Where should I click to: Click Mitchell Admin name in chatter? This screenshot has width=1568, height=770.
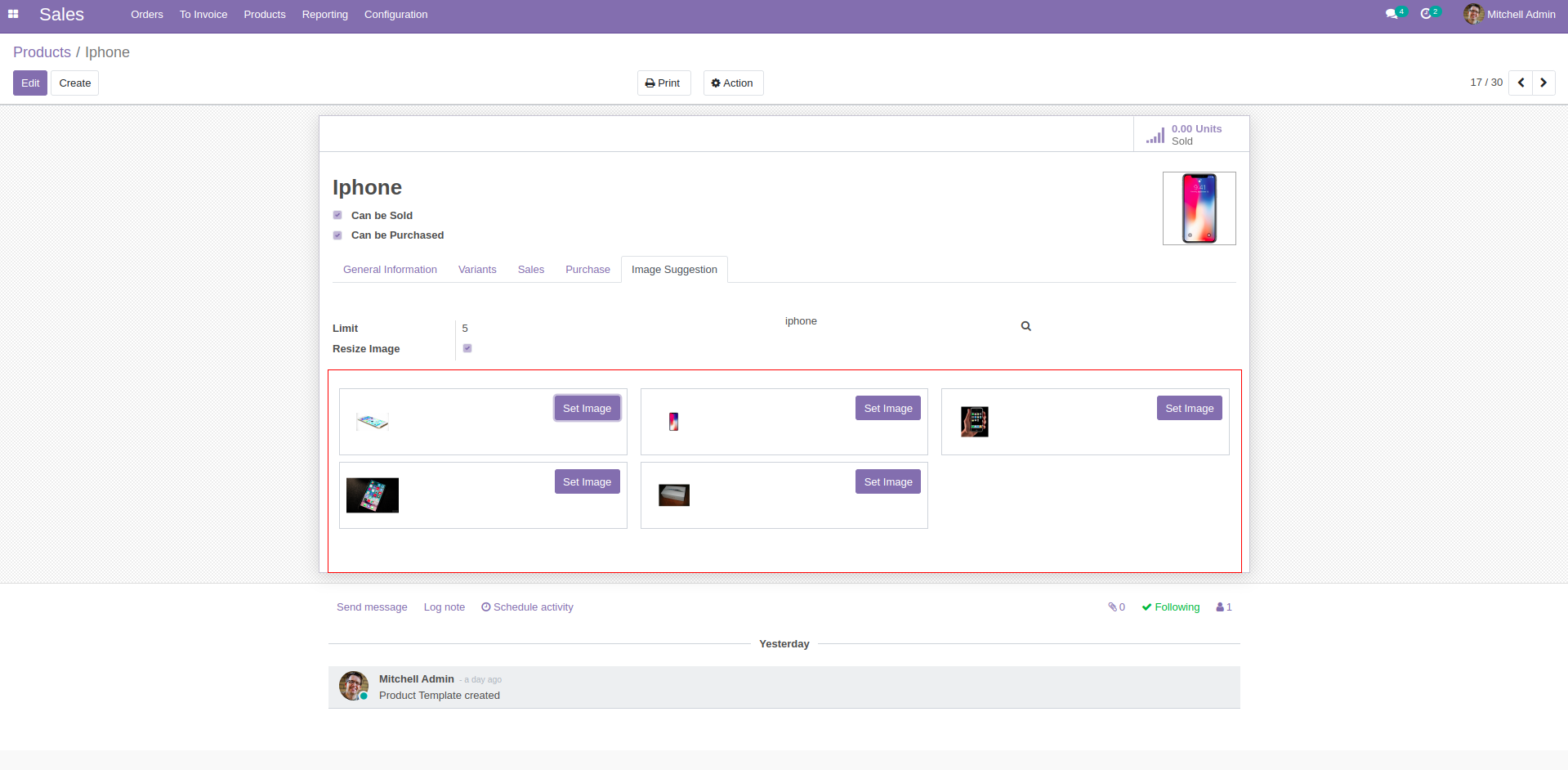(x=417, y=679)
